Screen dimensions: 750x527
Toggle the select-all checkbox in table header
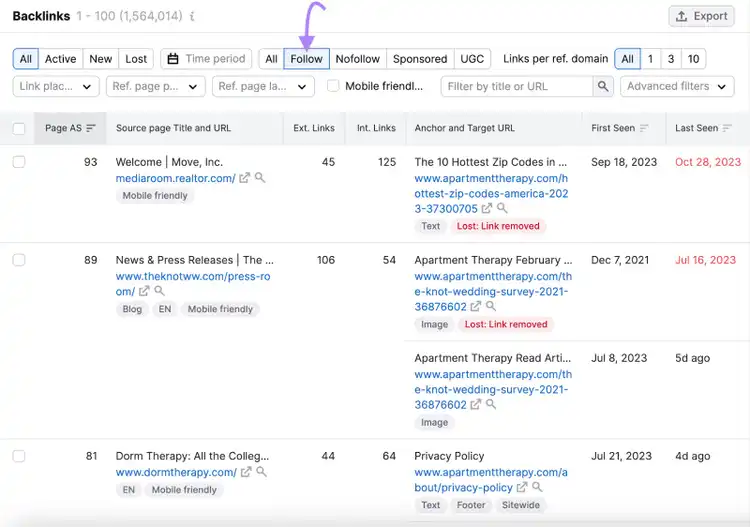(x=19, y=128)
